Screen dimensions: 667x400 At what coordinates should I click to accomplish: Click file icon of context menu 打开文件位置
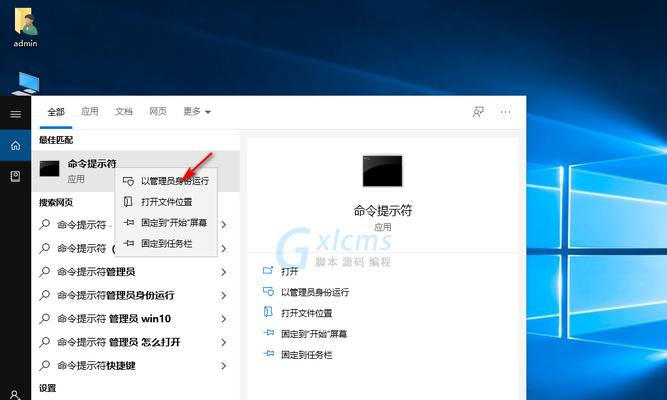pyautogui.click(x=128, y=201)
